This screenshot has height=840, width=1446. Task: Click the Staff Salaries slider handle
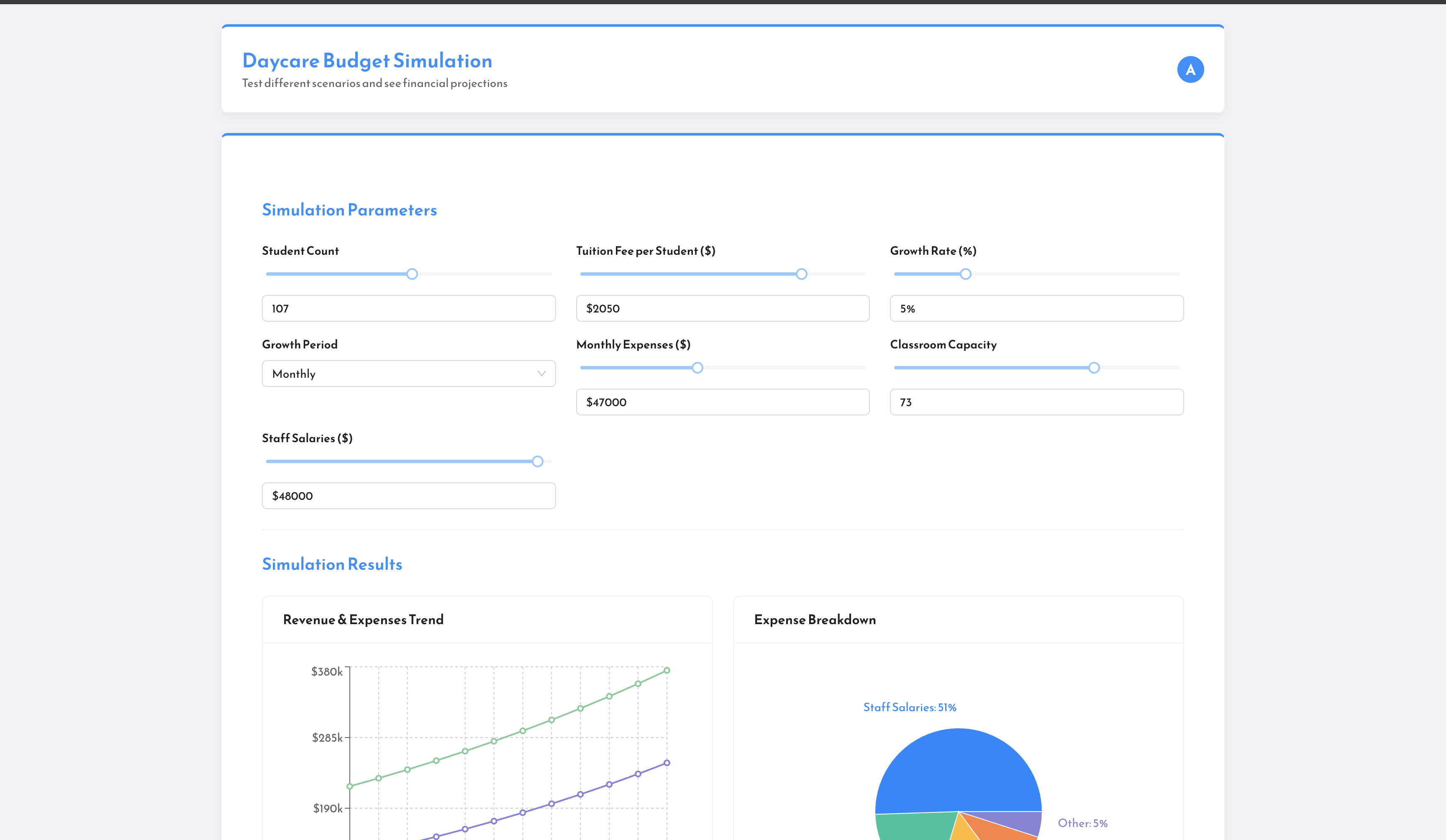pos(537,461)
